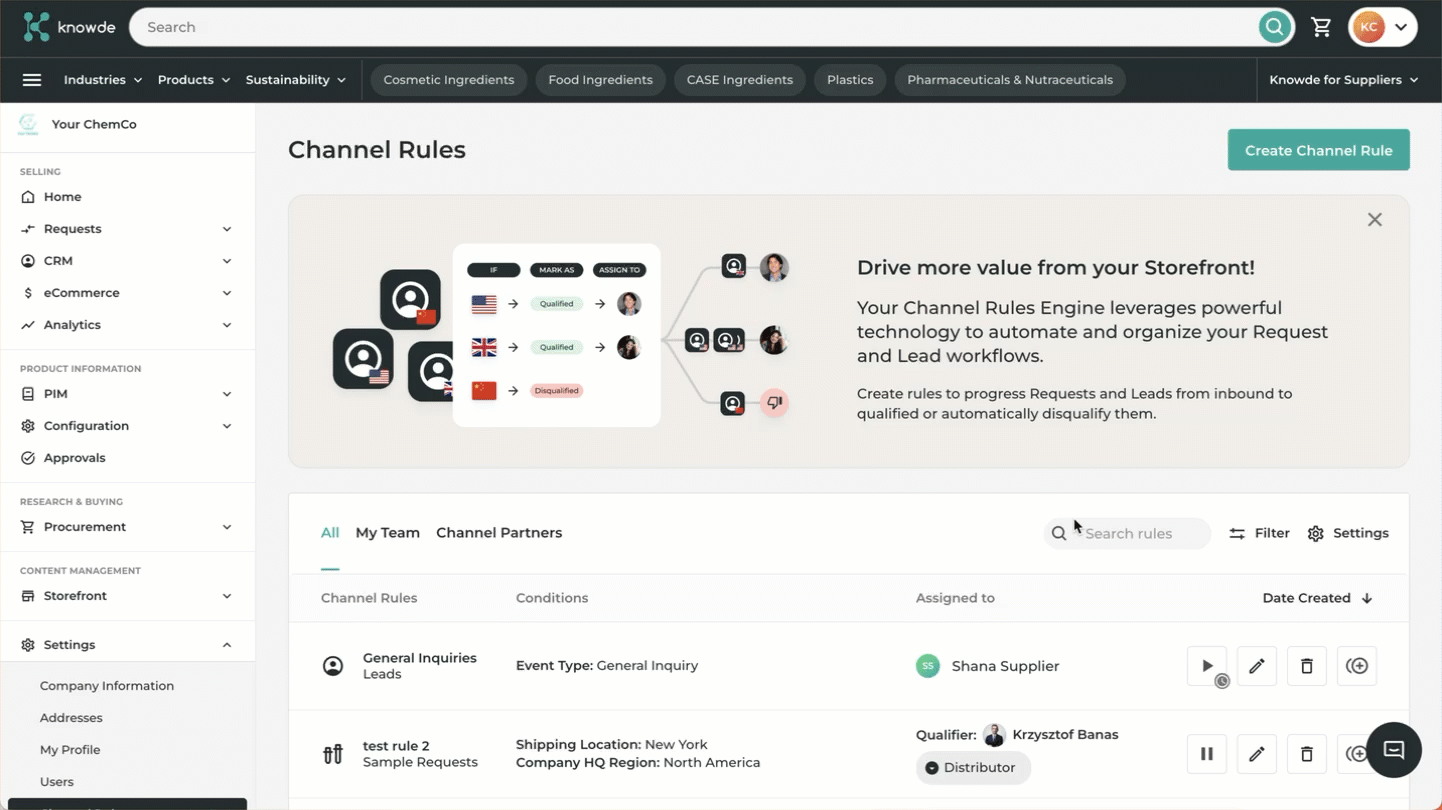Image resolution: width=1442 pixels, height=810 pixels.
Task: Click Food Ingredients chip
Action: coord(600,80)
